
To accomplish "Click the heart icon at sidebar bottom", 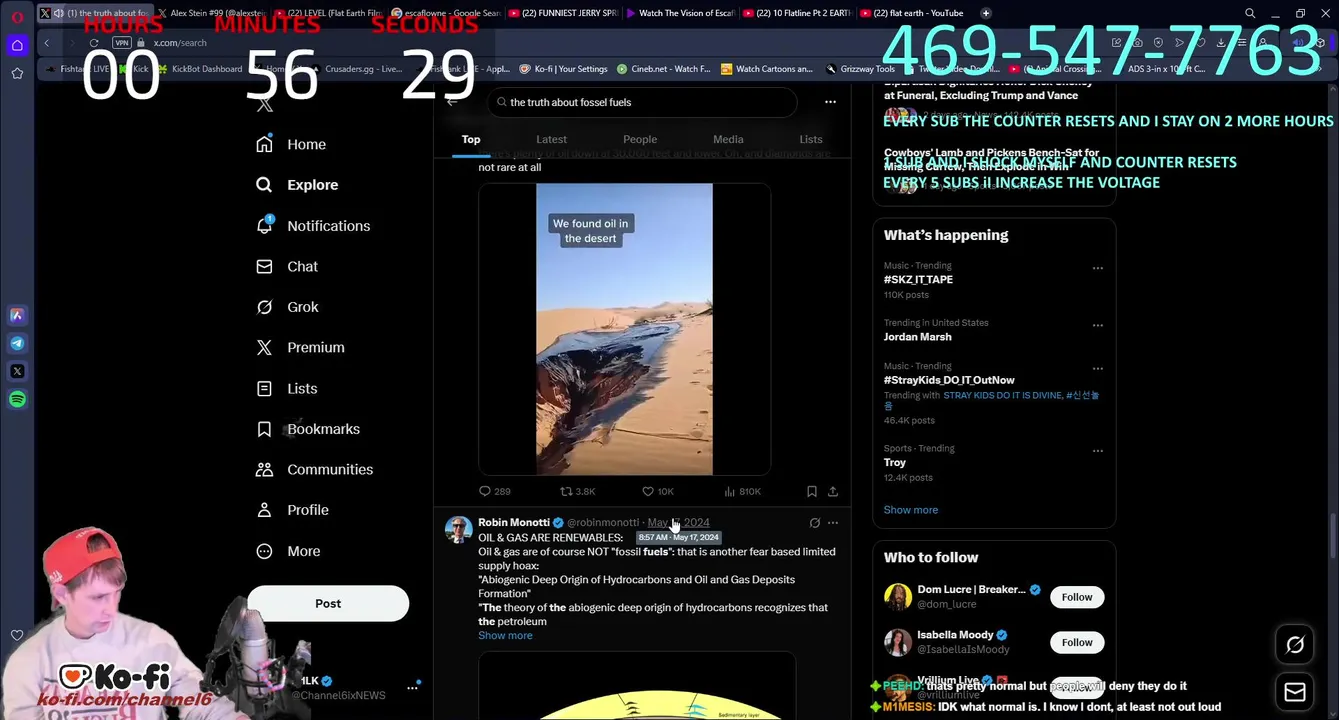I will (17, 635).
